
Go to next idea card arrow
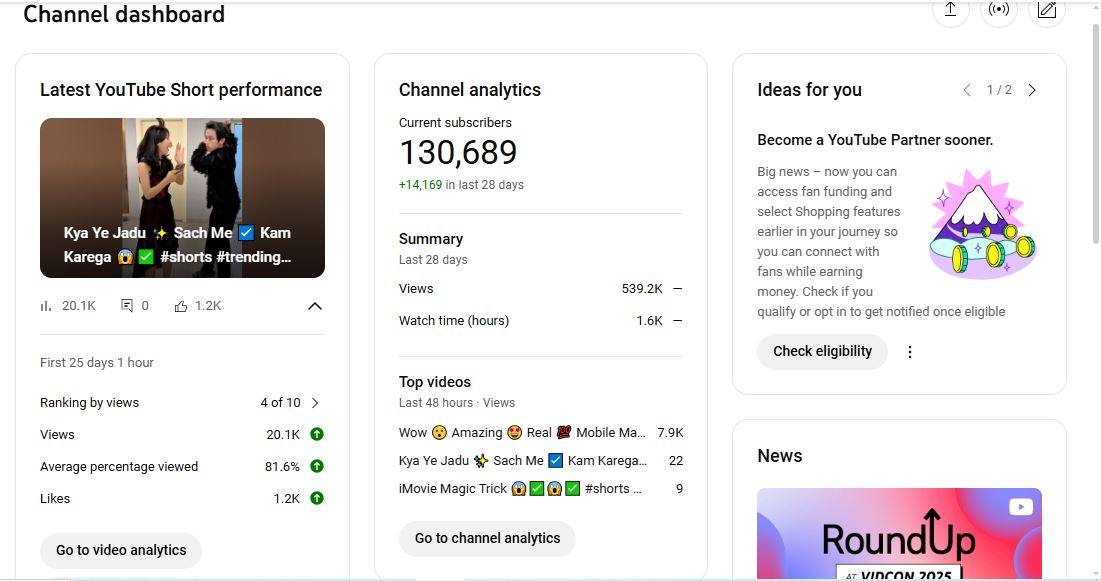(1032, 90)
